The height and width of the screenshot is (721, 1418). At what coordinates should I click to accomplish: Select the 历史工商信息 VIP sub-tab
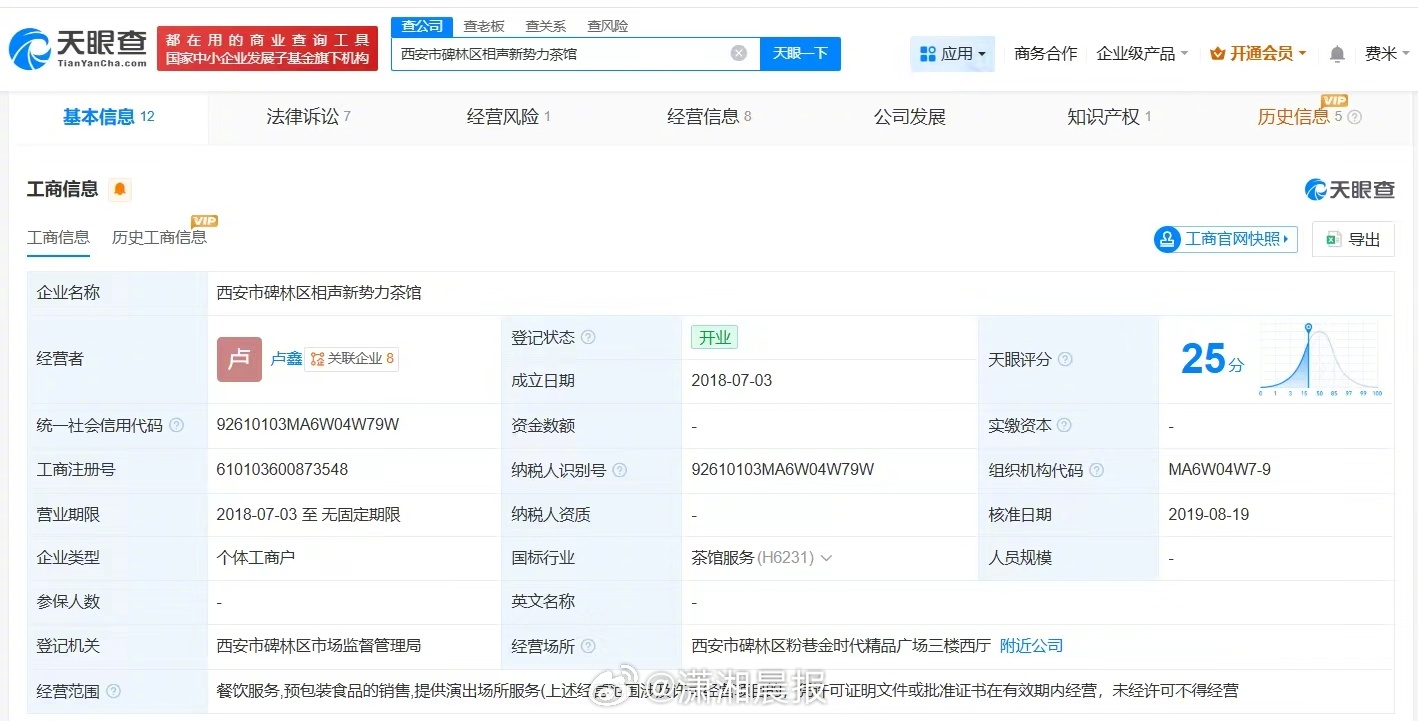(159, 238)
